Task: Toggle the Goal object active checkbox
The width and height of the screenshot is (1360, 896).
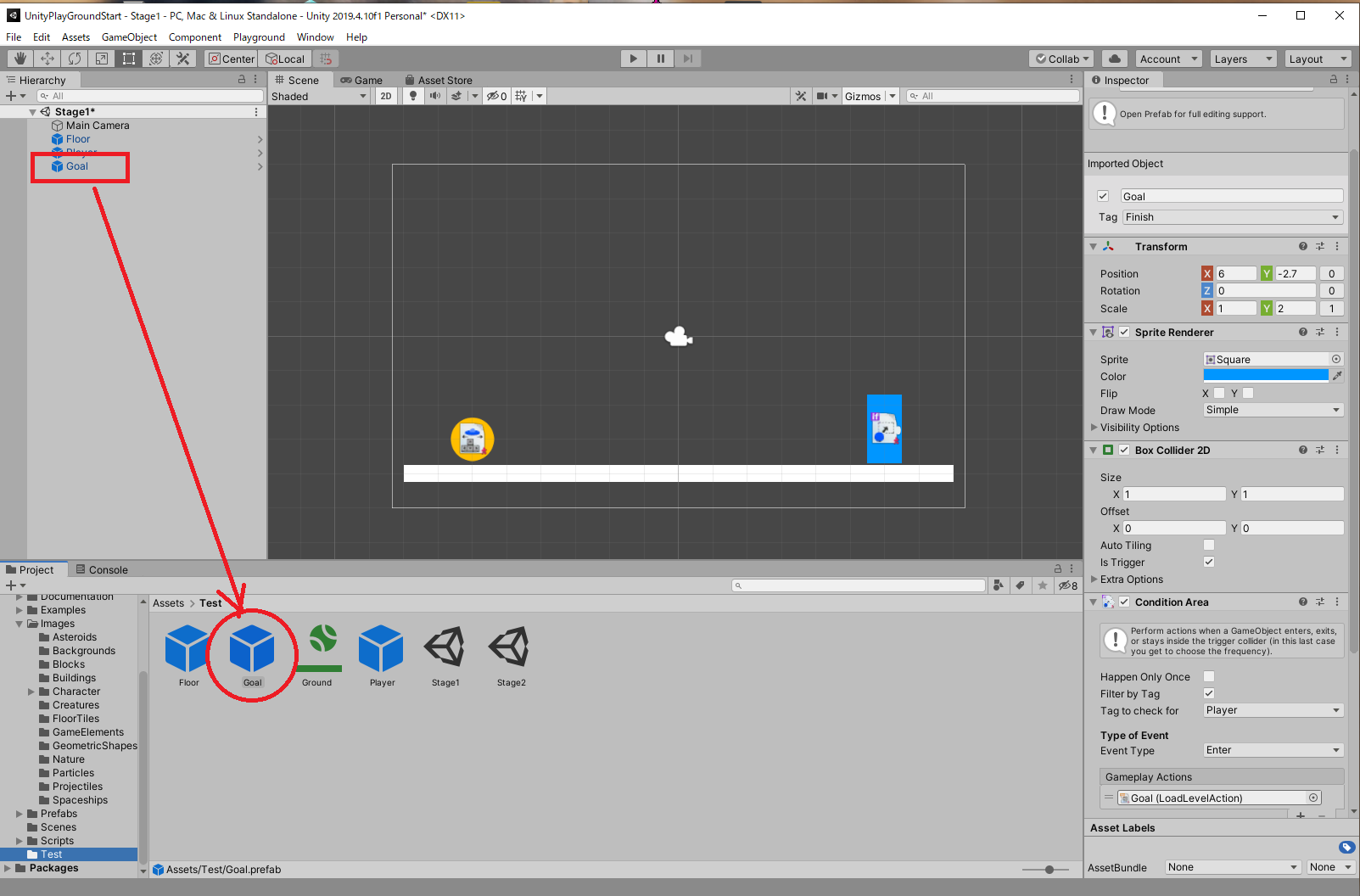Action: (1103, 196)
